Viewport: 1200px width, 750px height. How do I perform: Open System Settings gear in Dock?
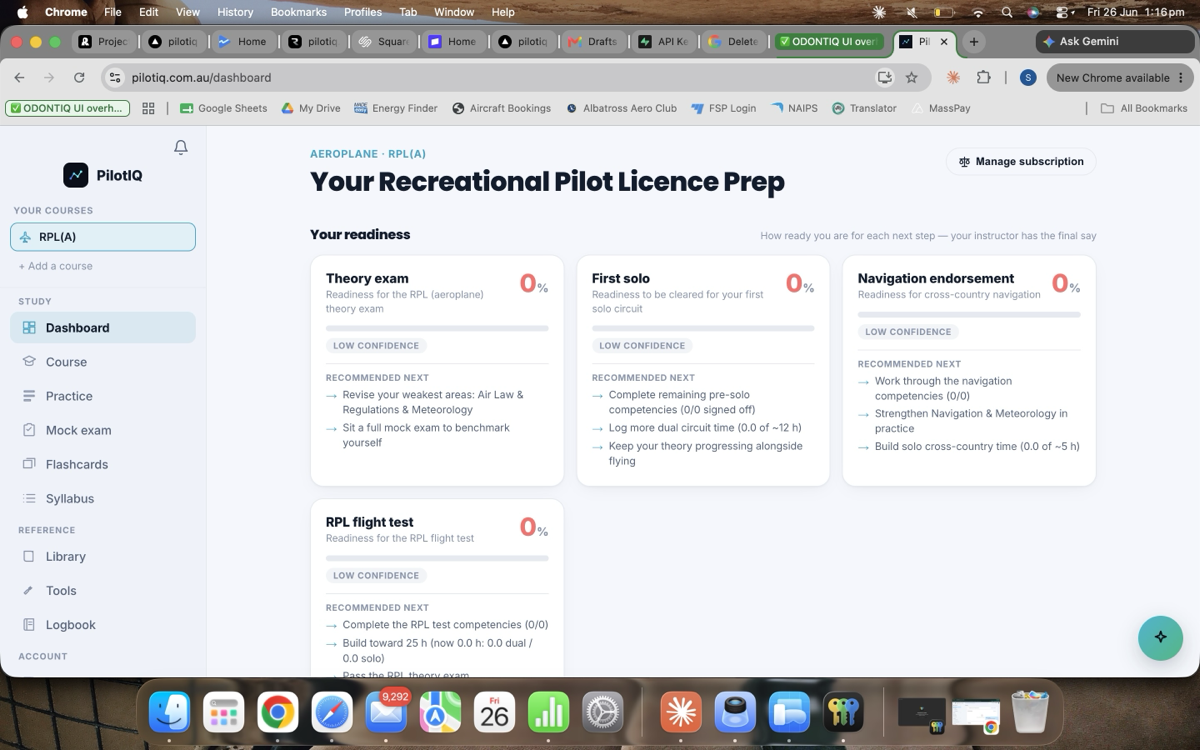602,713
